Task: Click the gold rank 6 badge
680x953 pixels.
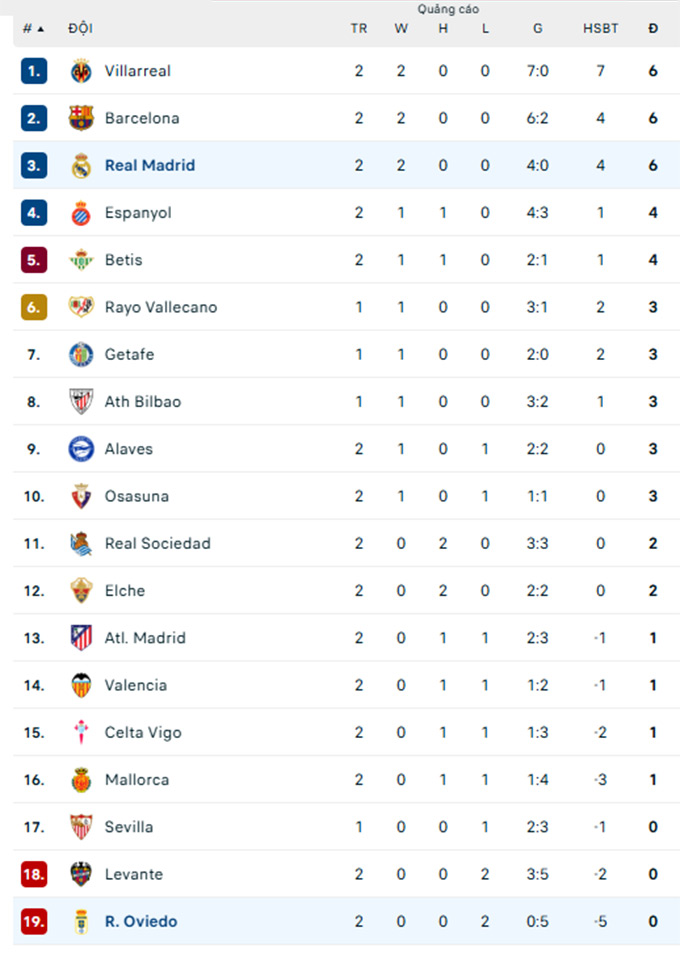Action: tap(34, 307)
